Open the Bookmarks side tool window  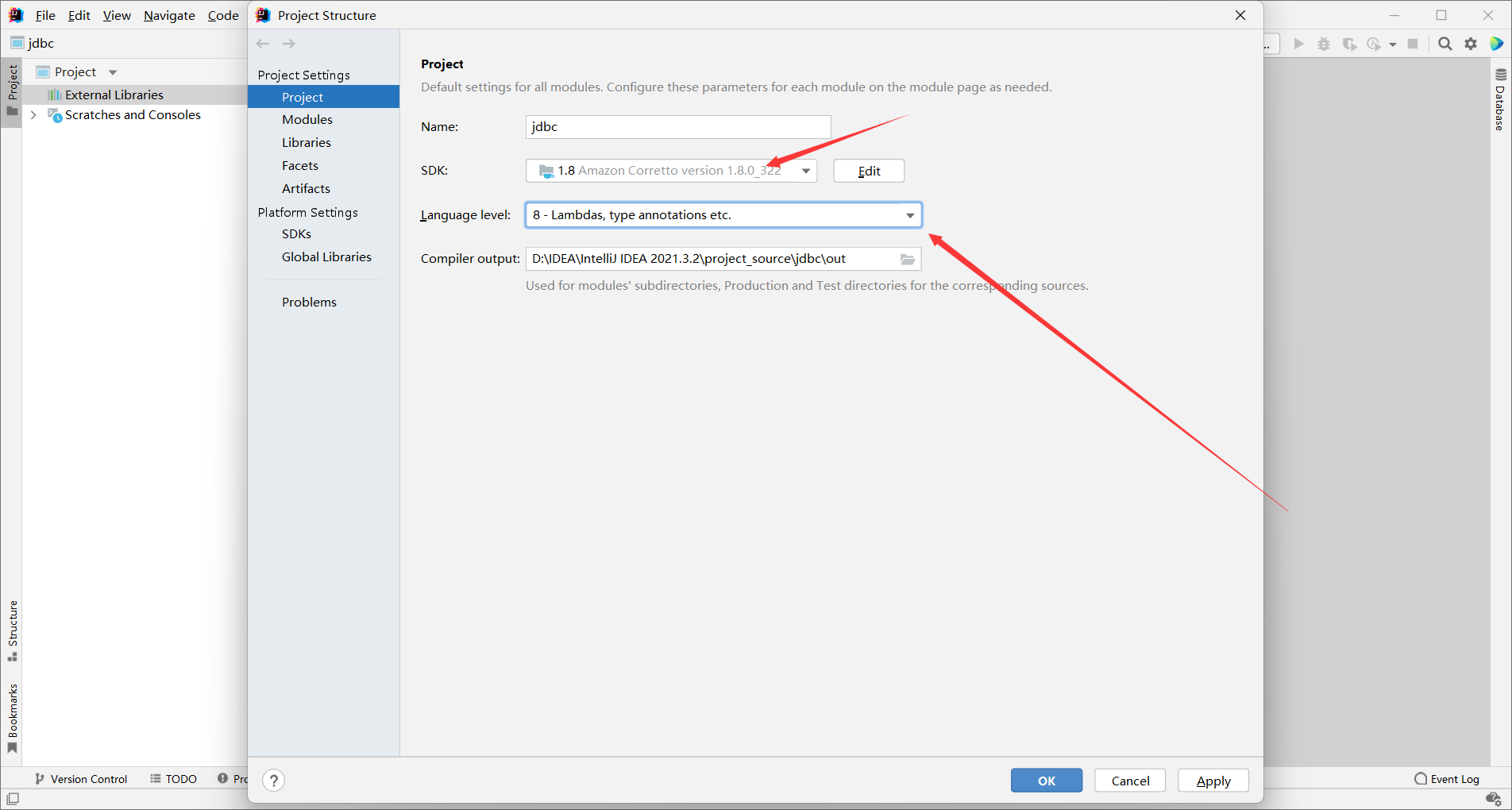click(x=12, y=718)
